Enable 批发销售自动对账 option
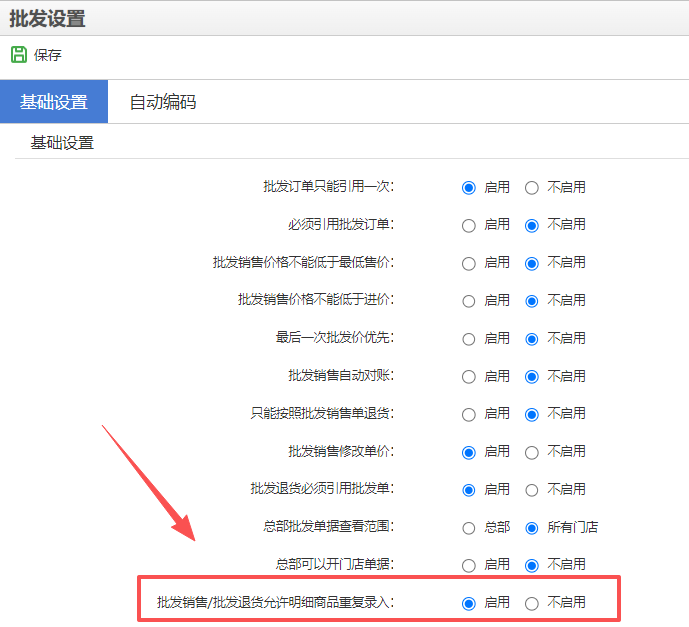The height and width of the screenshot is (627, 689). point(468,377)
